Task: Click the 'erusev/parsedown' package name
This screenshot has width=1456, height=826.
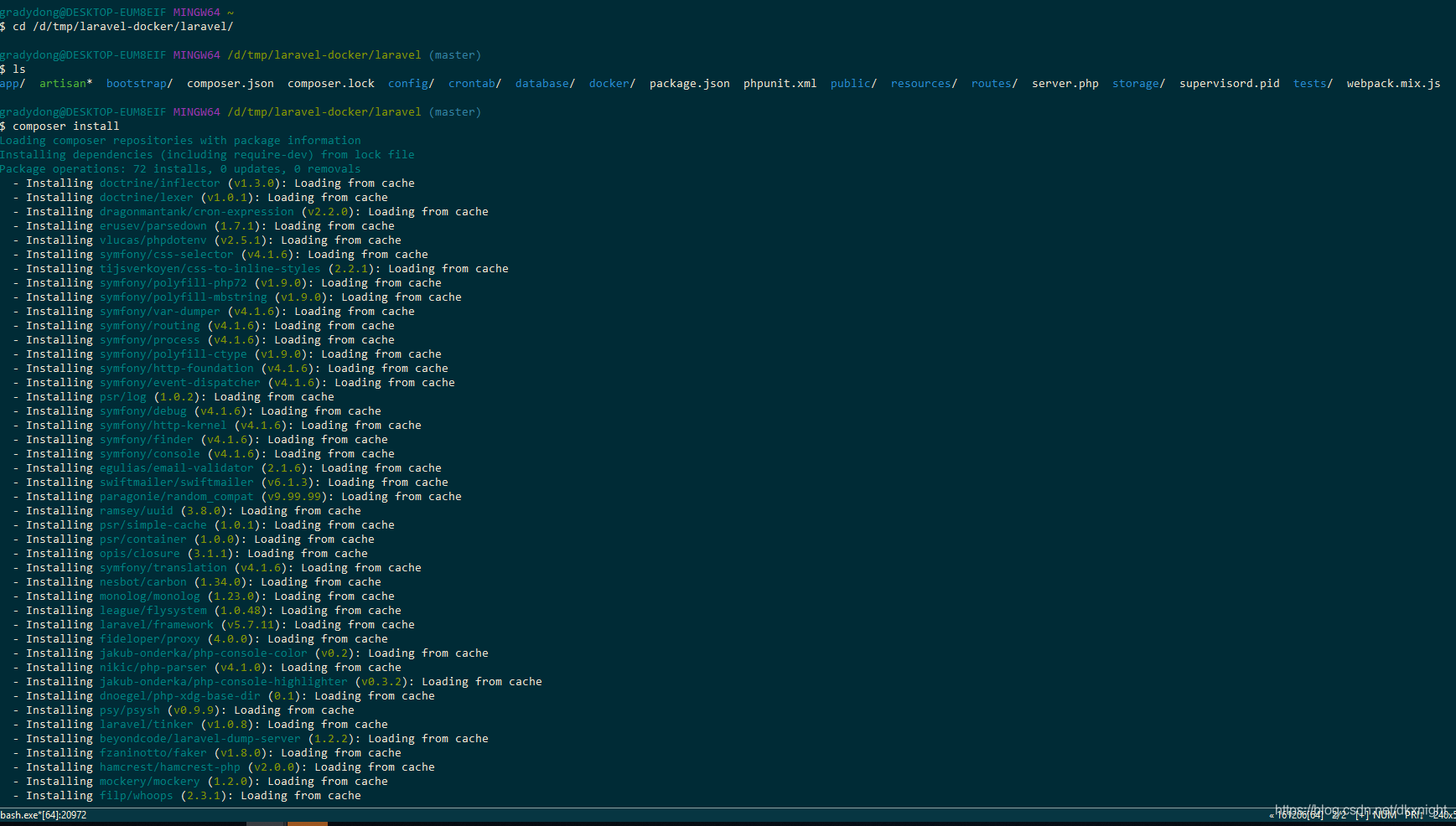Action: 153,226
